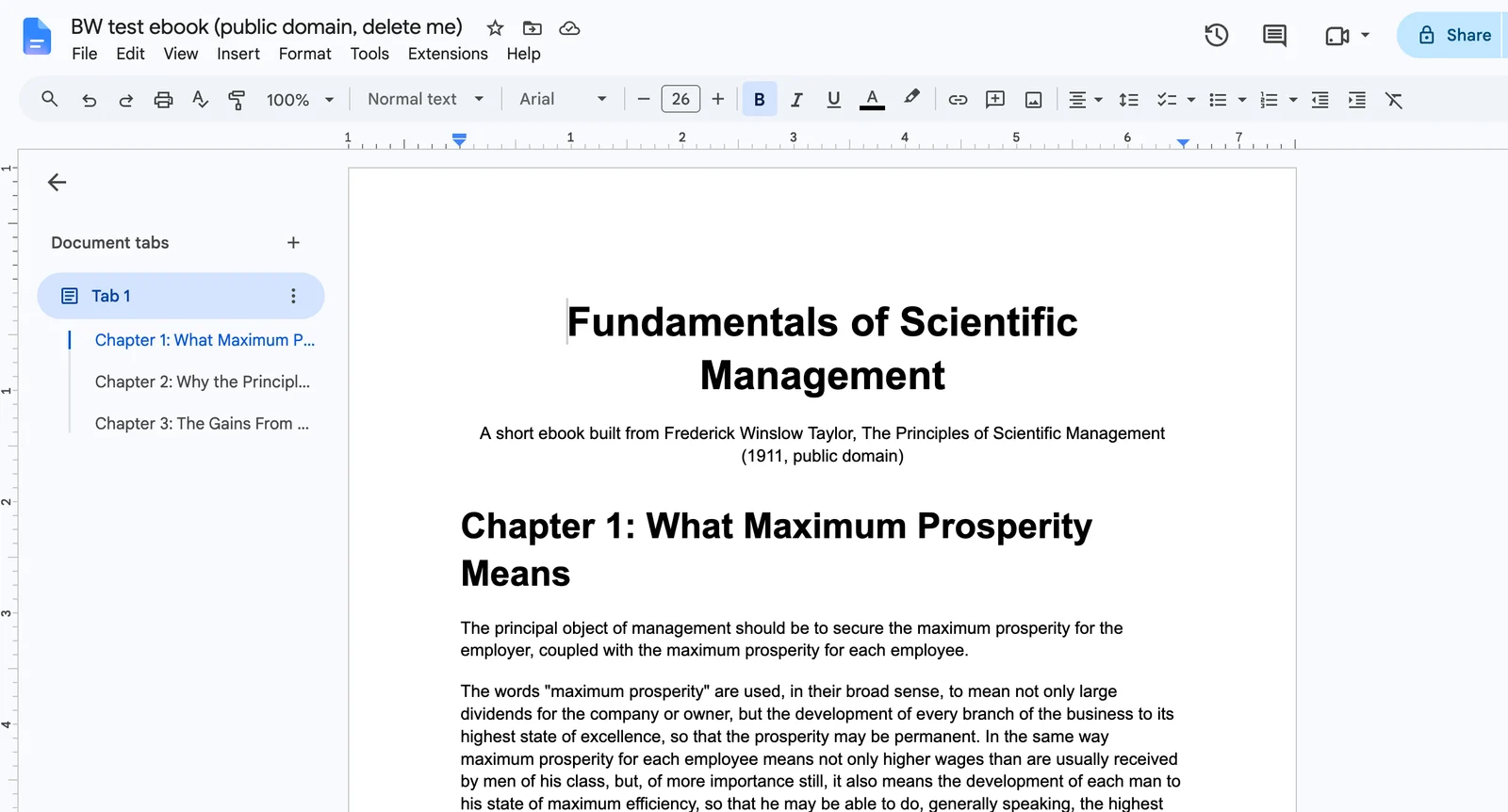Open checklist options arrow

click(1191, 100)
